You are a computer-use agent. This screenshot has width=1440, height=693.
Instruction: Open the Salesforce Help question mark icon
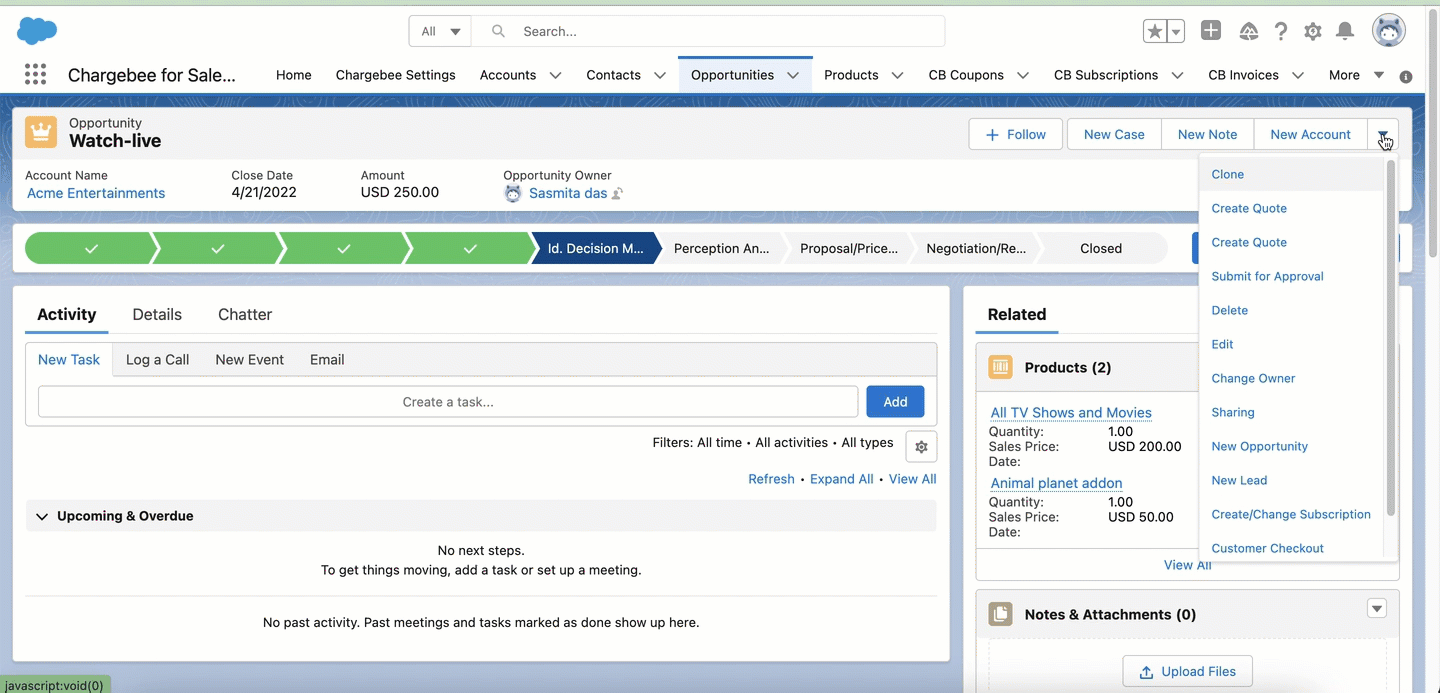(1281, 32)
